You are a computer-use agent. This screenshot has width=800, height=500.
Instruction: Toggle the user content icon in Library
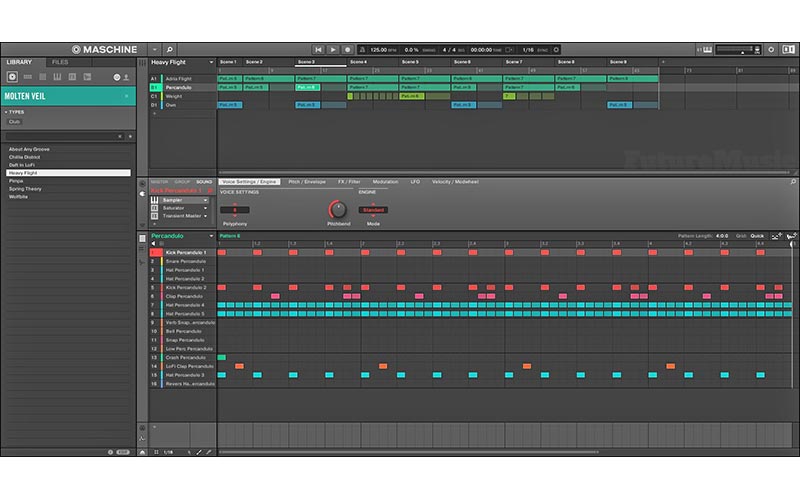[126, 77]
